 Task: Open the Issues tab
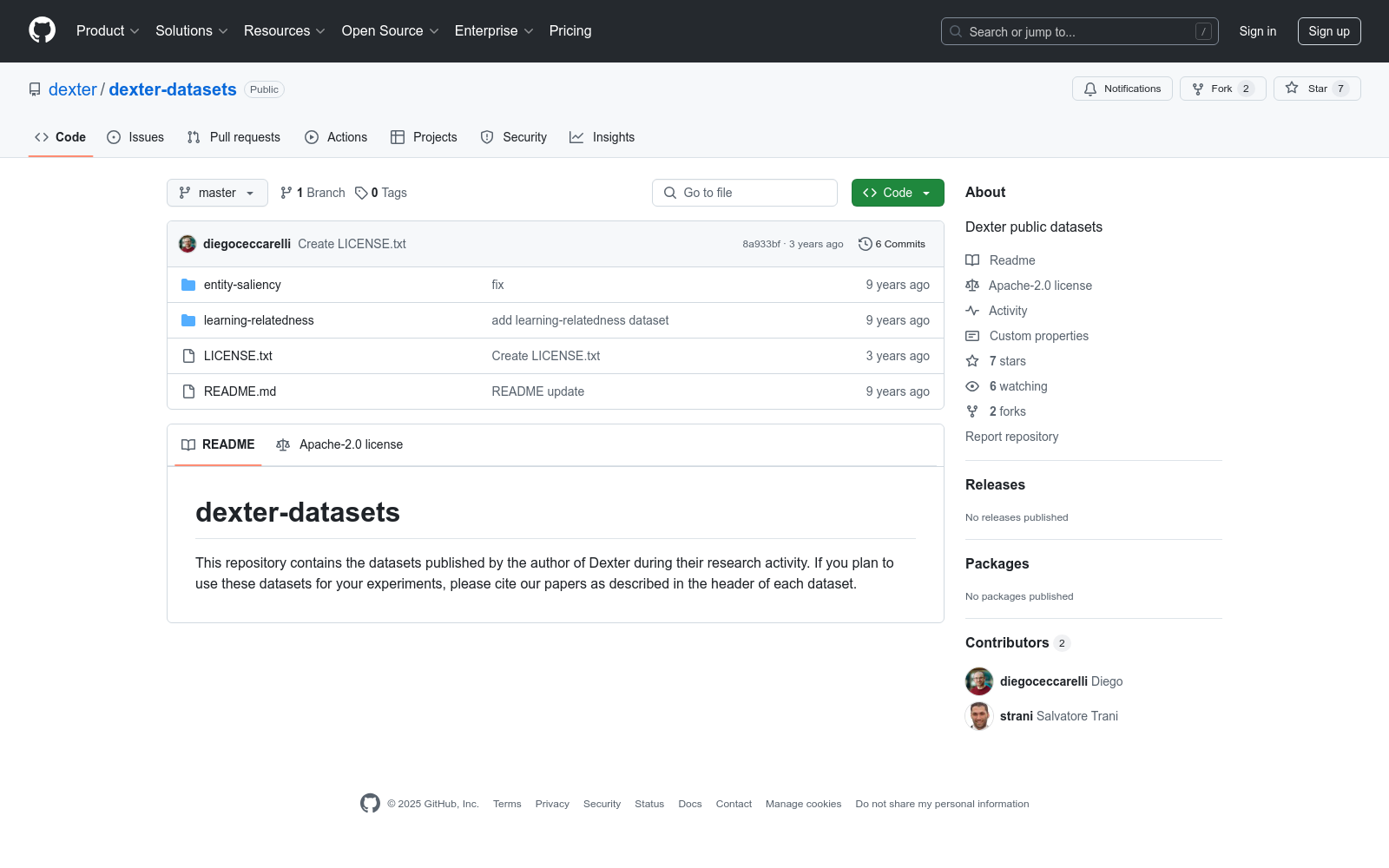(135, 137)
